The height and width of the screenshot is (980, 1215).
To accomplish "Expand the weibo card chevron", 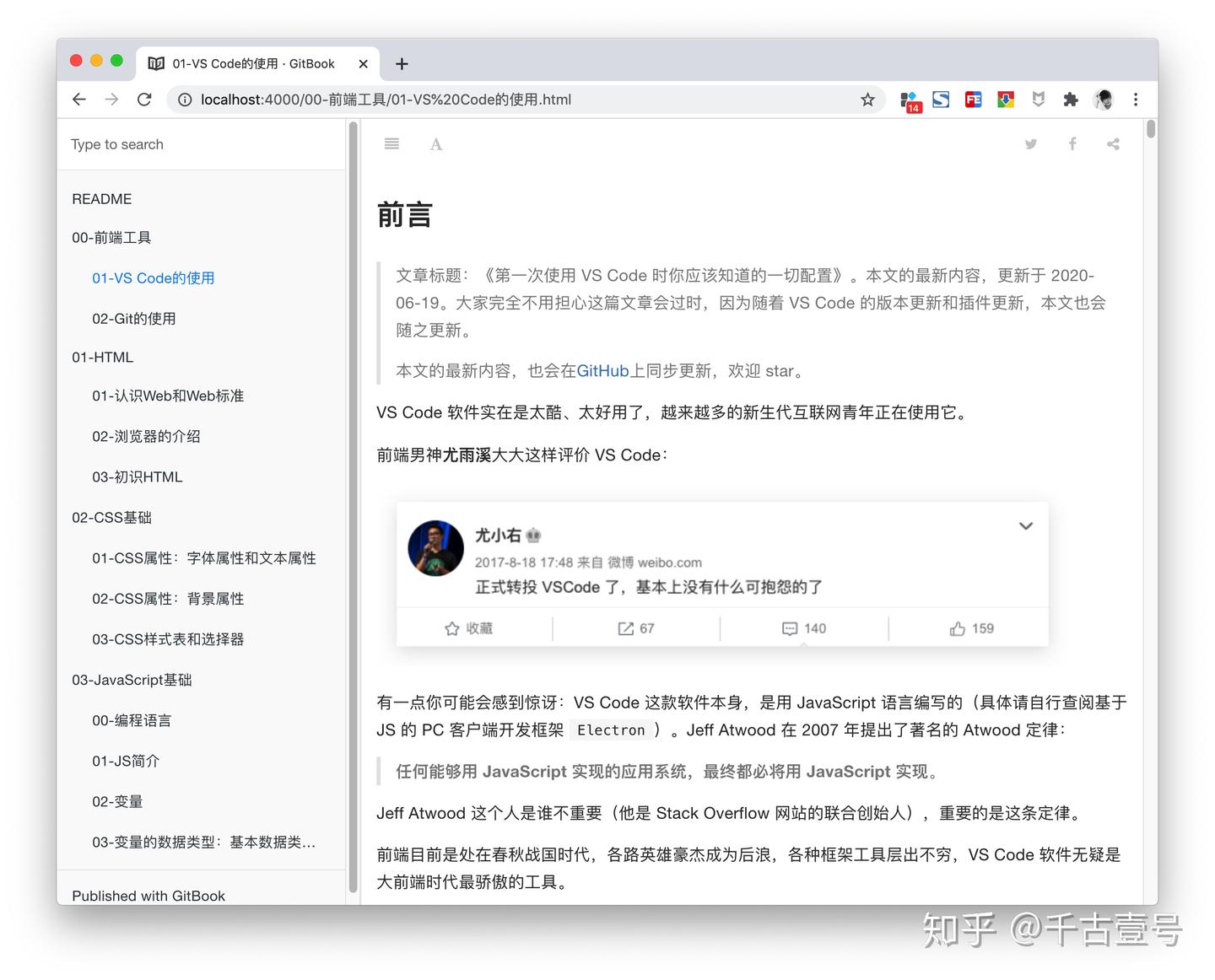I will tap(1025, 525).
